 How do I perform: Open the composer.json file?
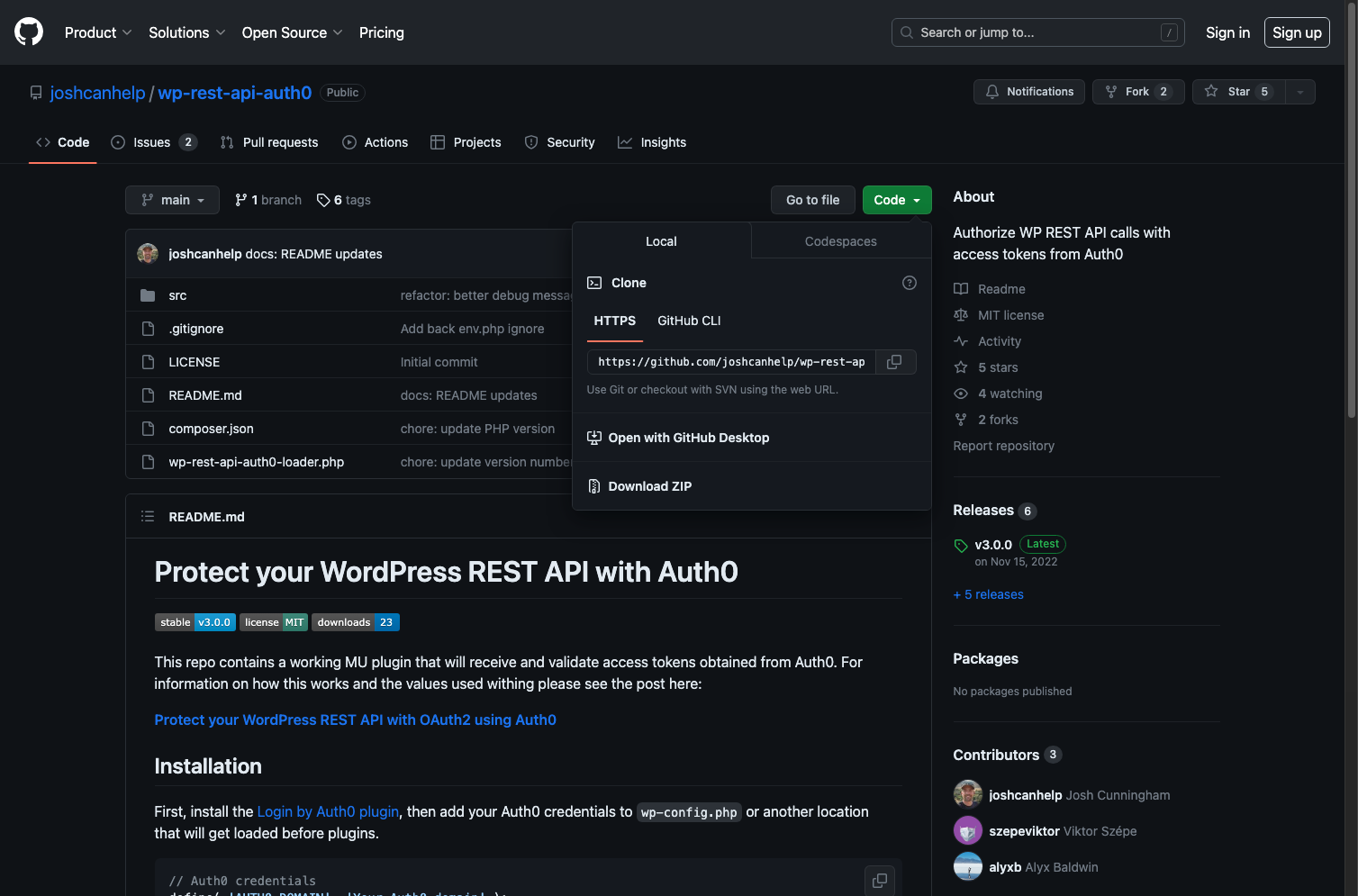tap(211, 429)
